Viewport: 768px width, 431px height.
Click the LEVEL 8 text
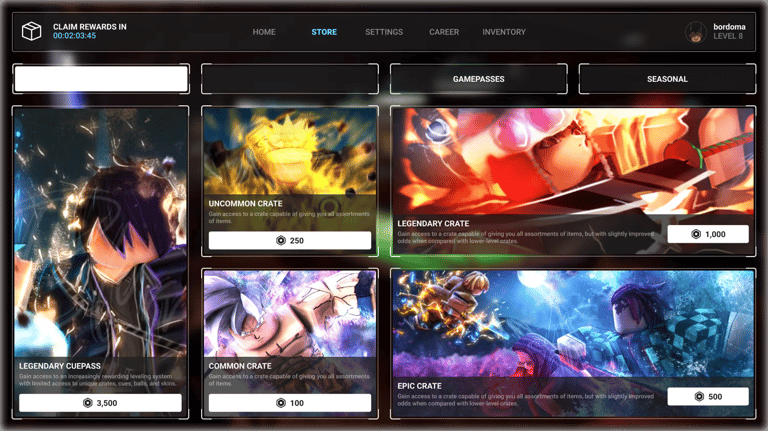(728, 36)
